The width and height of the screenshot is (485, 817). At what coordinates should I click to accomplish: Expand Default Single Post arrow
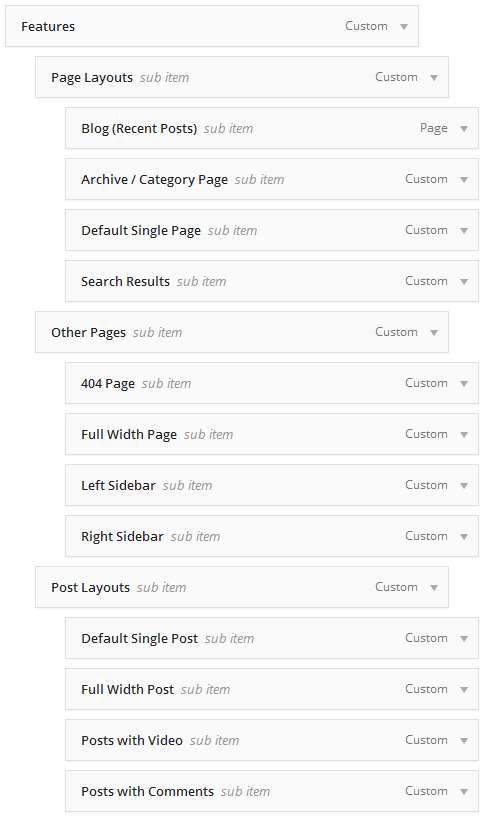464,639
